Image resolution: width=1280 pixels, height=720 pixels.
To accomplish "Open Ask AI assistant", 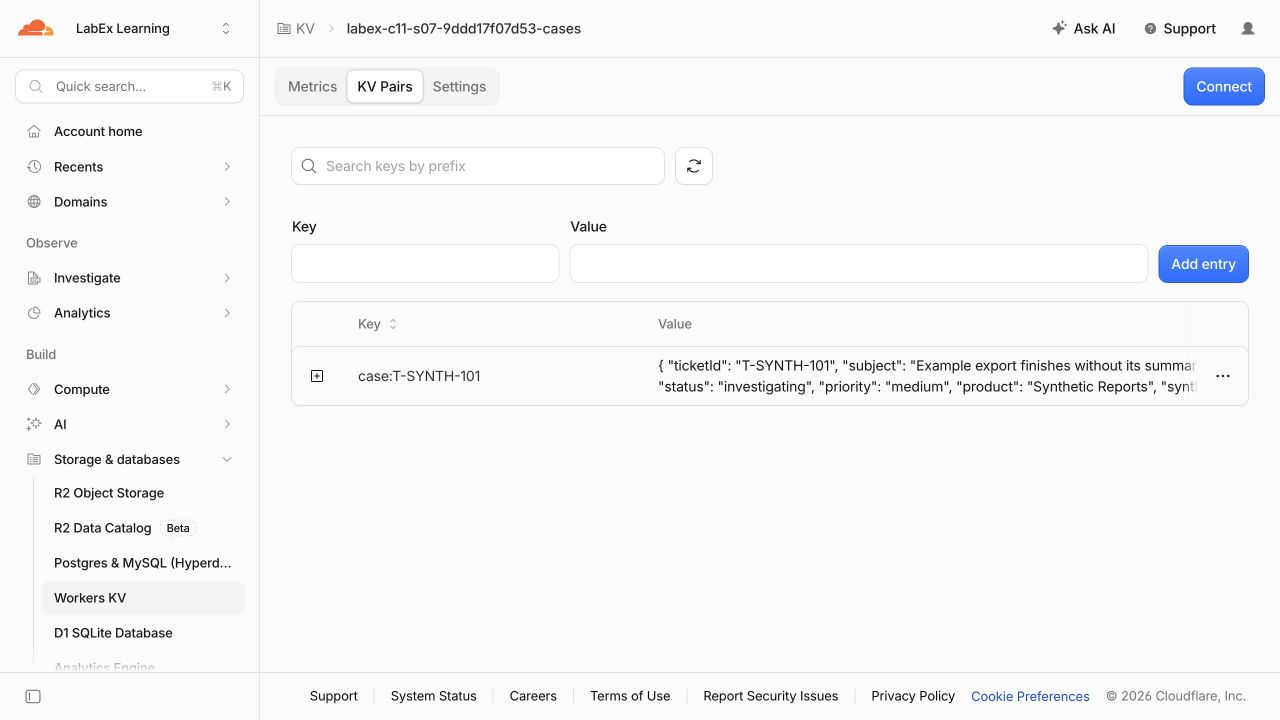I will [1084, 29].
